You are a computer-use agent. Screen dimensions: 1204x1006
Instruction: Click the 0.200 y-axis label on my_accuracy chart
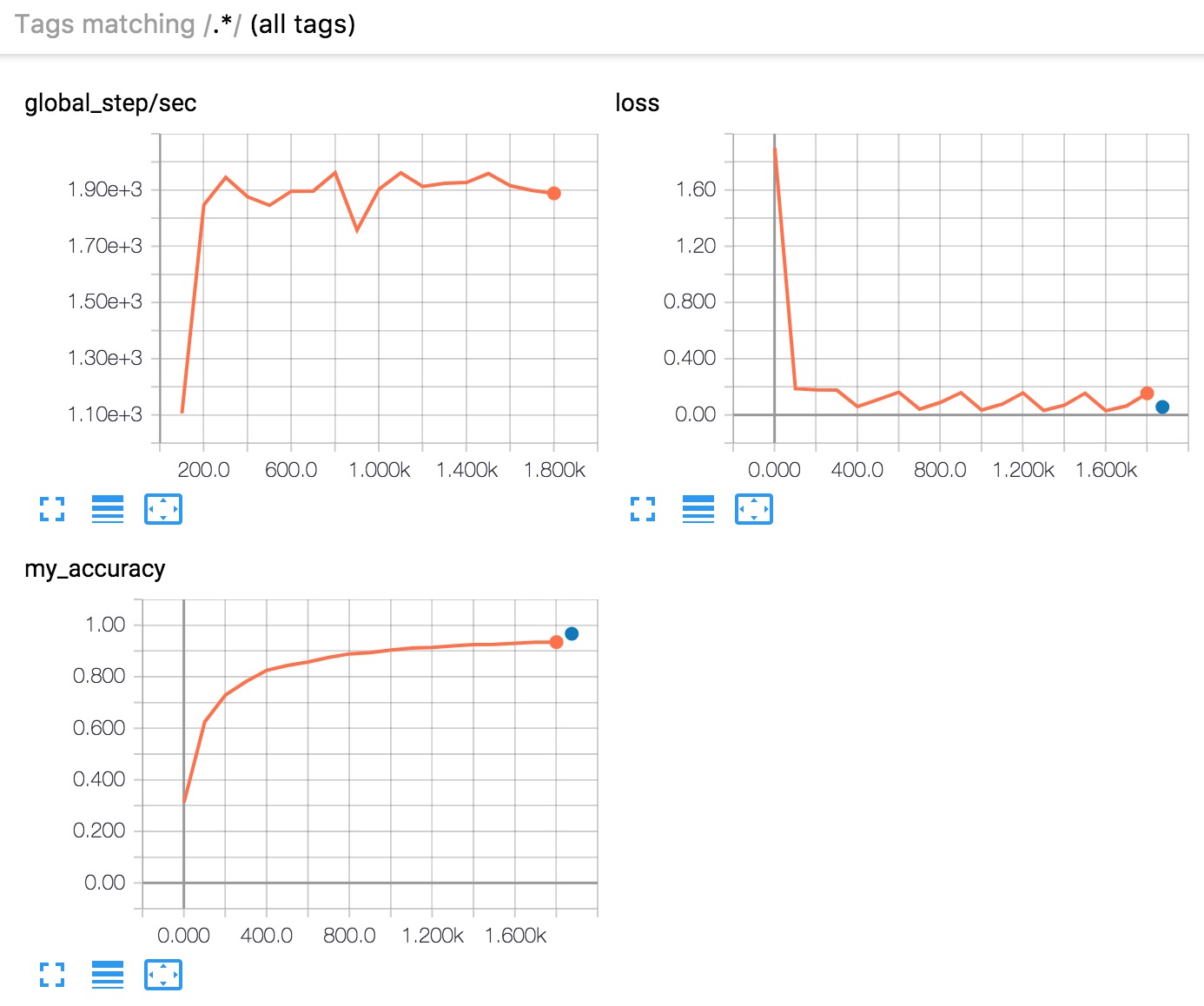click(x=99, y=831)
